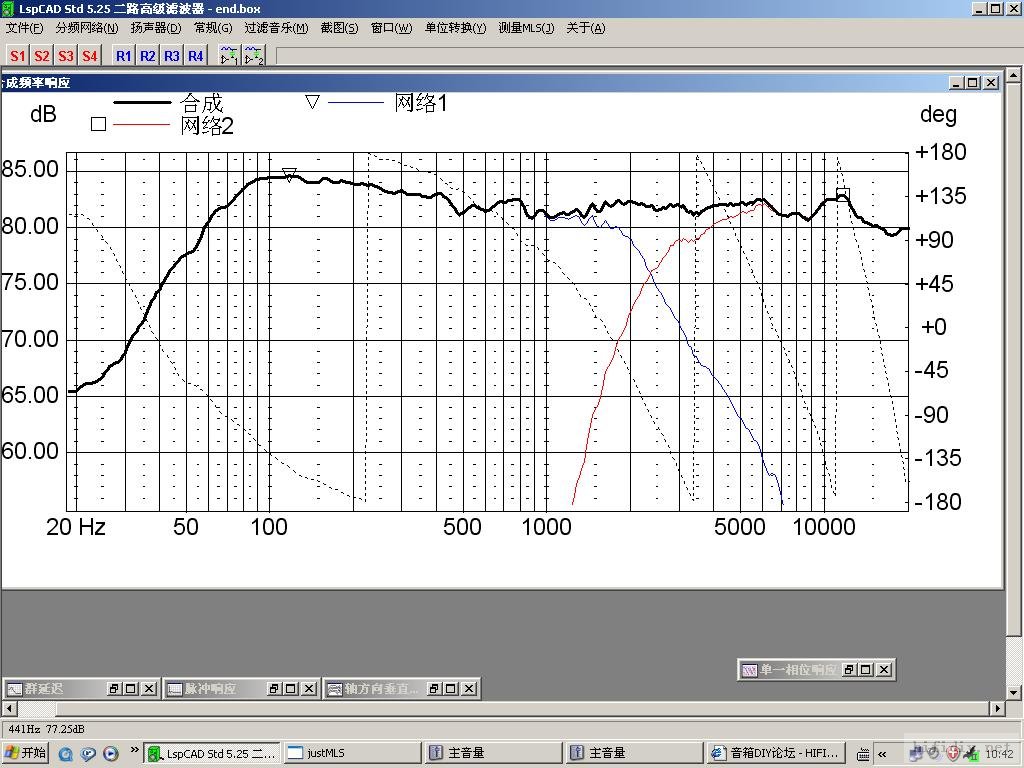1024x768 pixels.
Task: Click the filter network 2 icon
Action: point(254,56)
